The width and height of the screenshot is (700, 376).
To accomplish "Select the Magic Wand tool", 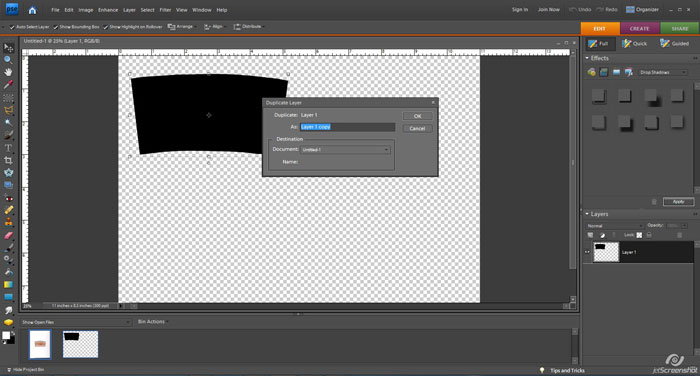I will [x=8, y=122].
